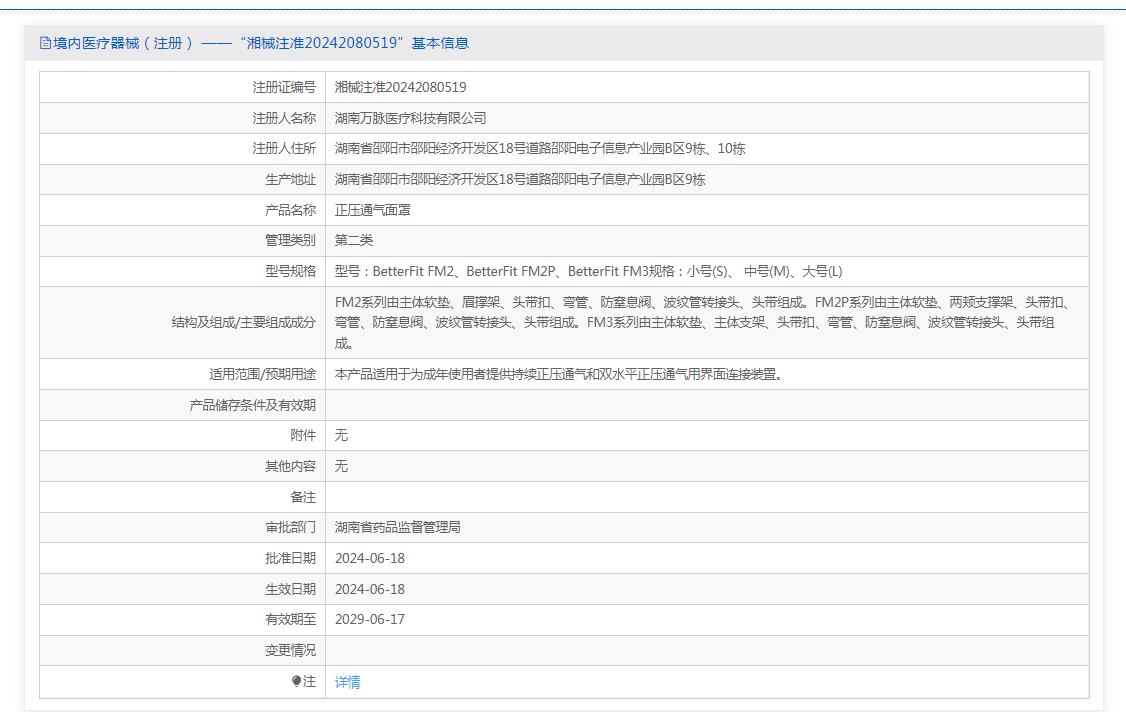Select the registrant address ending in 9栋、10栋
The width and height of the screenshot is (1126, 712).
(539, 149)
